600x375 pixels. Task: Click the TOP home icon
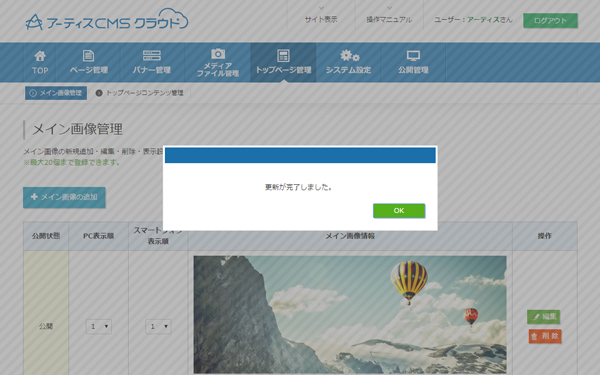click(x=40, y=56)
